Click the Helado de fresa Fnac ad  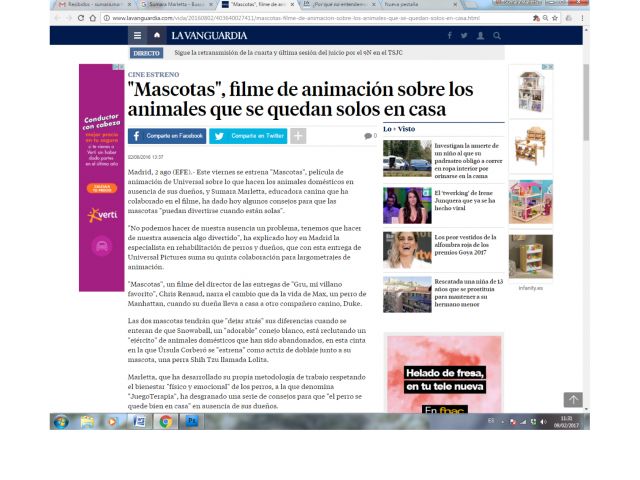pyautogui.click(x=444, y=374)
